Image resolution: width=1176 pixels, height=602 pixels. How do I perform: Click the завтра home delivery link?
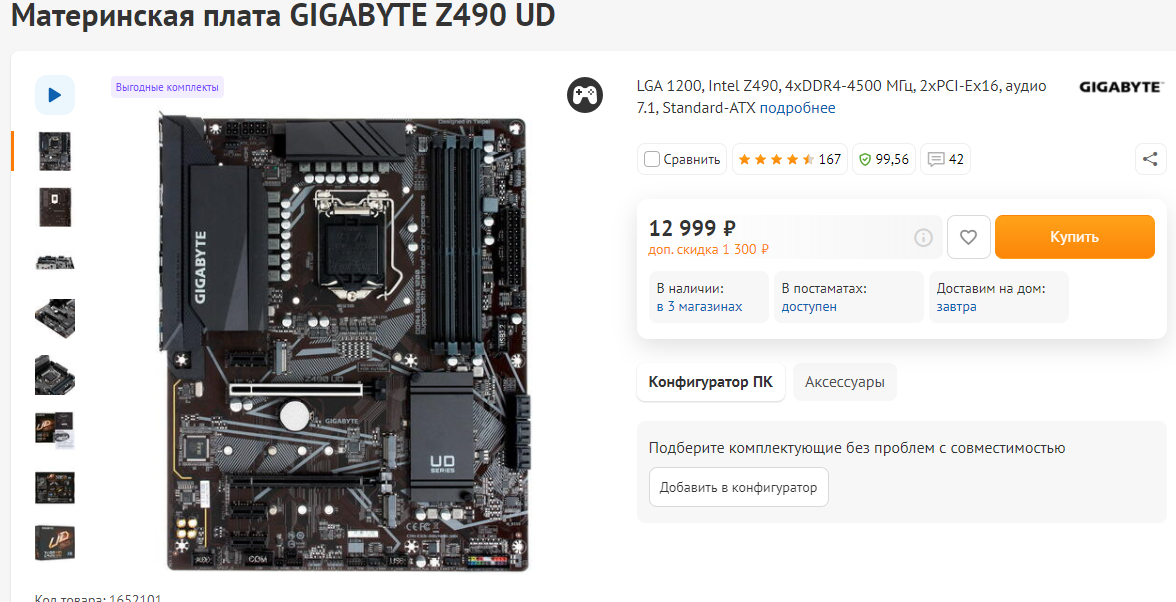point(956,307)
